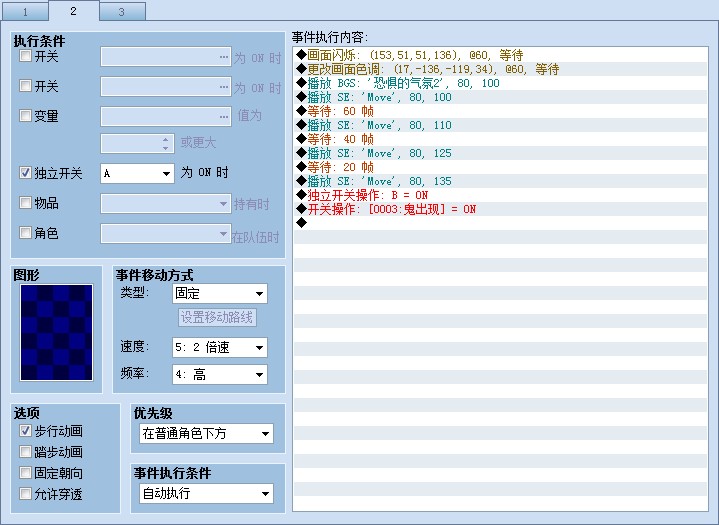Screen dimensions: 719x525
Task: Select event page tab 2
Action: 73,11
